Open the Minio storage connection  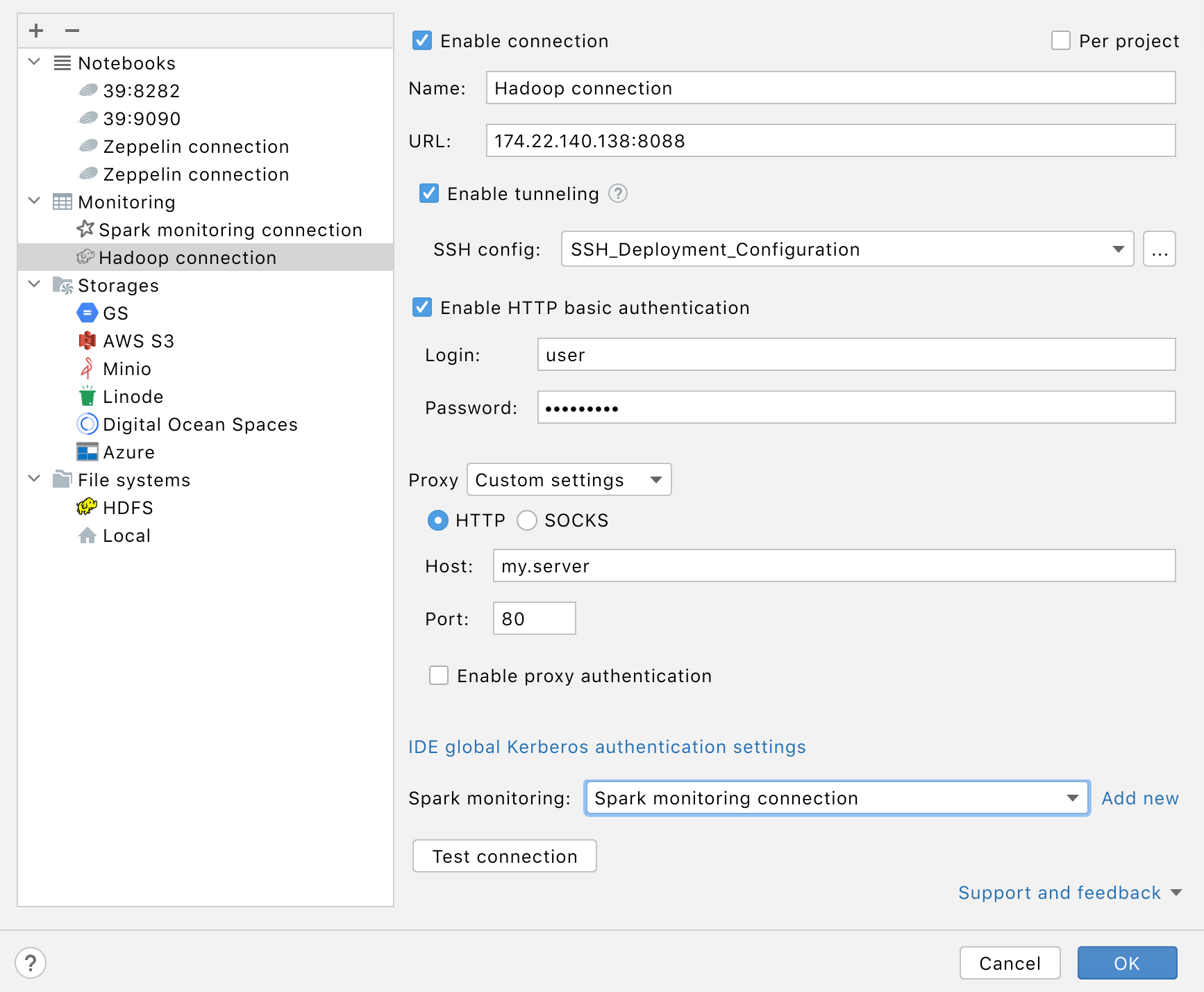coord(126,368)
